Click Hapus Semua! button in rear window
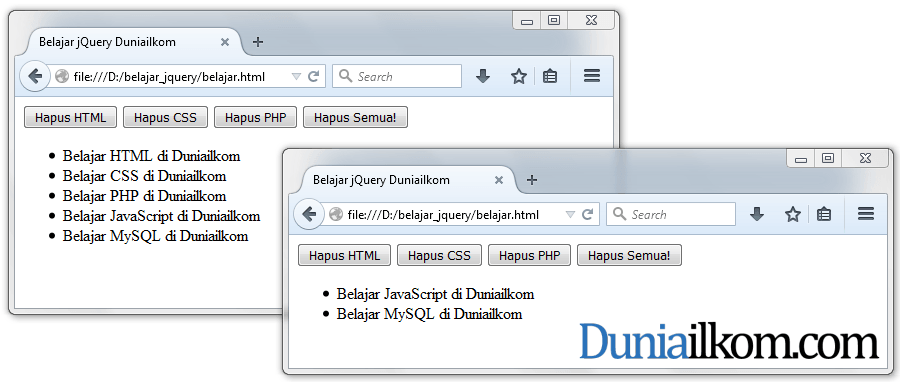900x382 pixels. pyautogui.click(x=355, y=118)
